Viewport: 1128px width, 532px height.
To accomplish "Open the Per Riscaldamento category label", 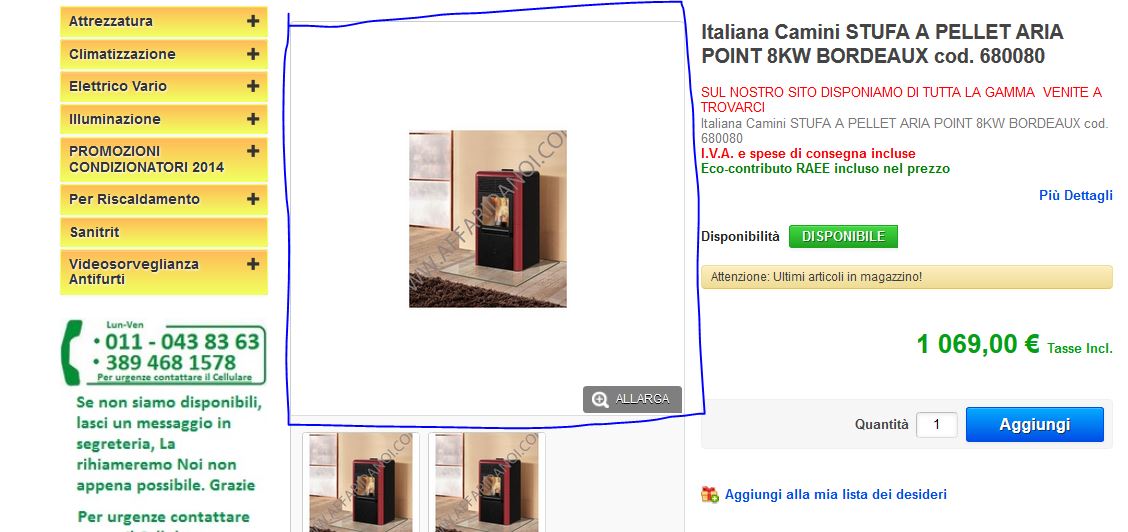I will pos(135,199).
